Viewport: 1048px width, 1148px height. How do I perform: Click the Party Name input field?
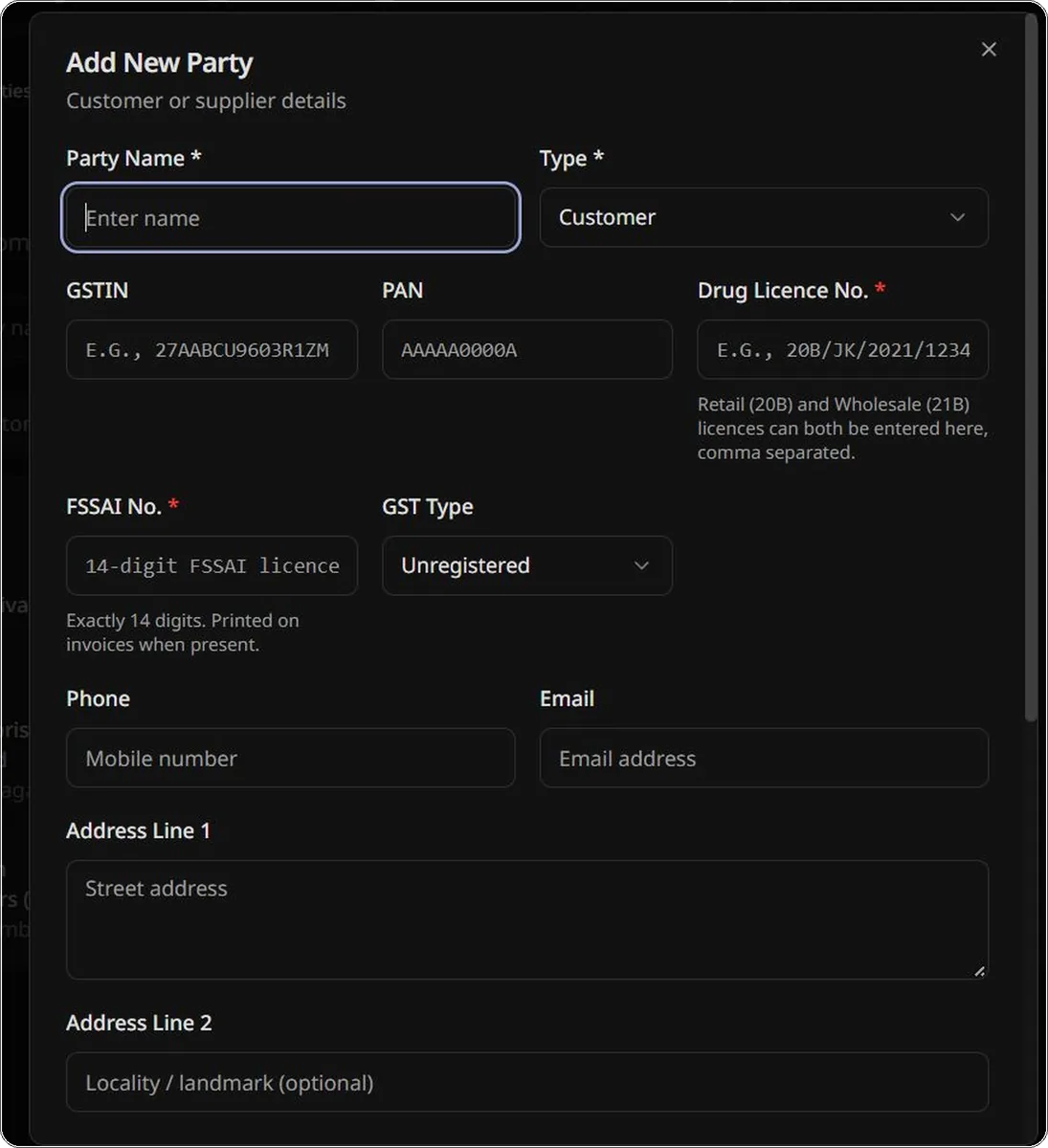tap(291, 218)
